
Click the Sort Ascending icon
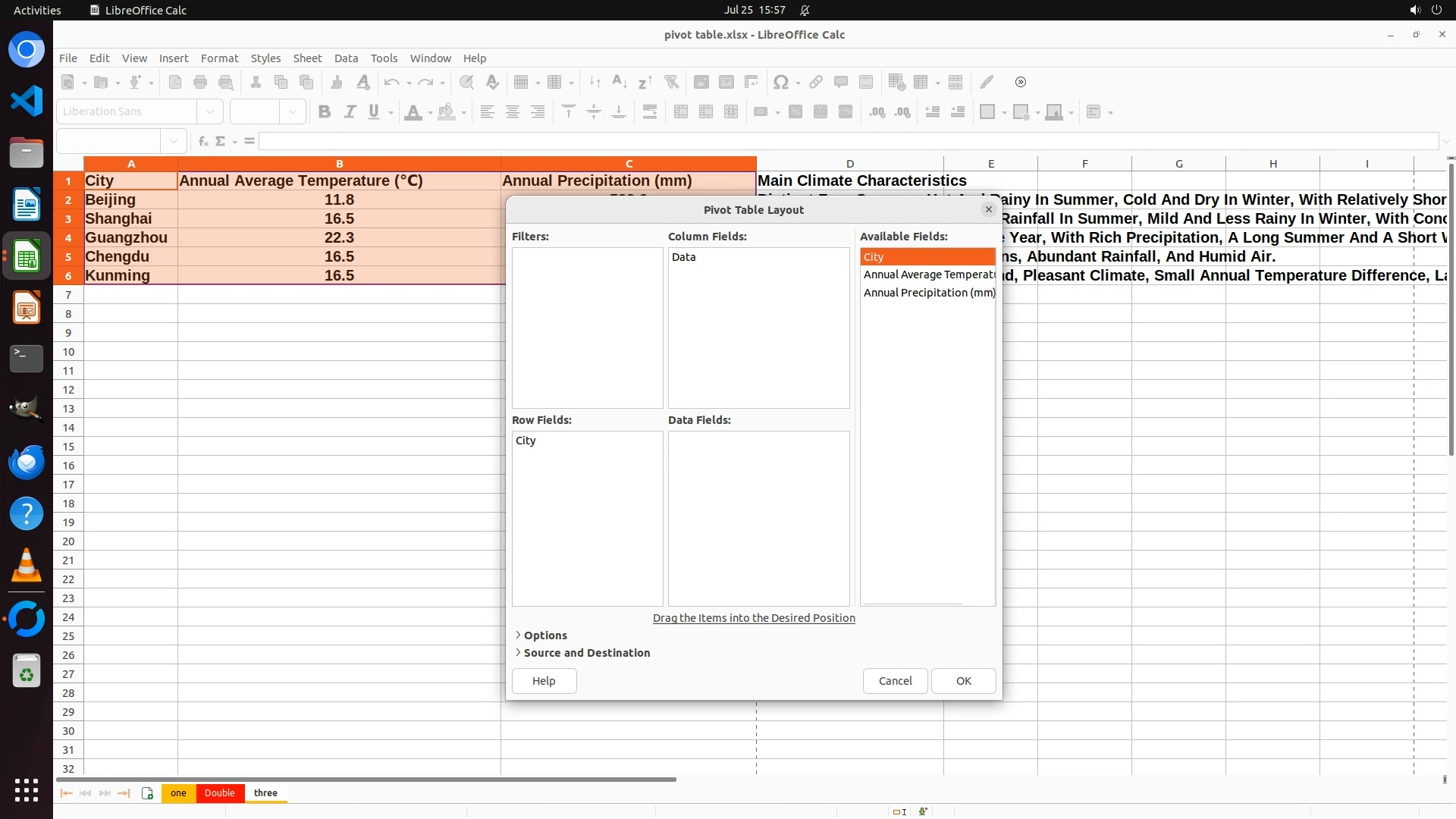tap(620, 82)
